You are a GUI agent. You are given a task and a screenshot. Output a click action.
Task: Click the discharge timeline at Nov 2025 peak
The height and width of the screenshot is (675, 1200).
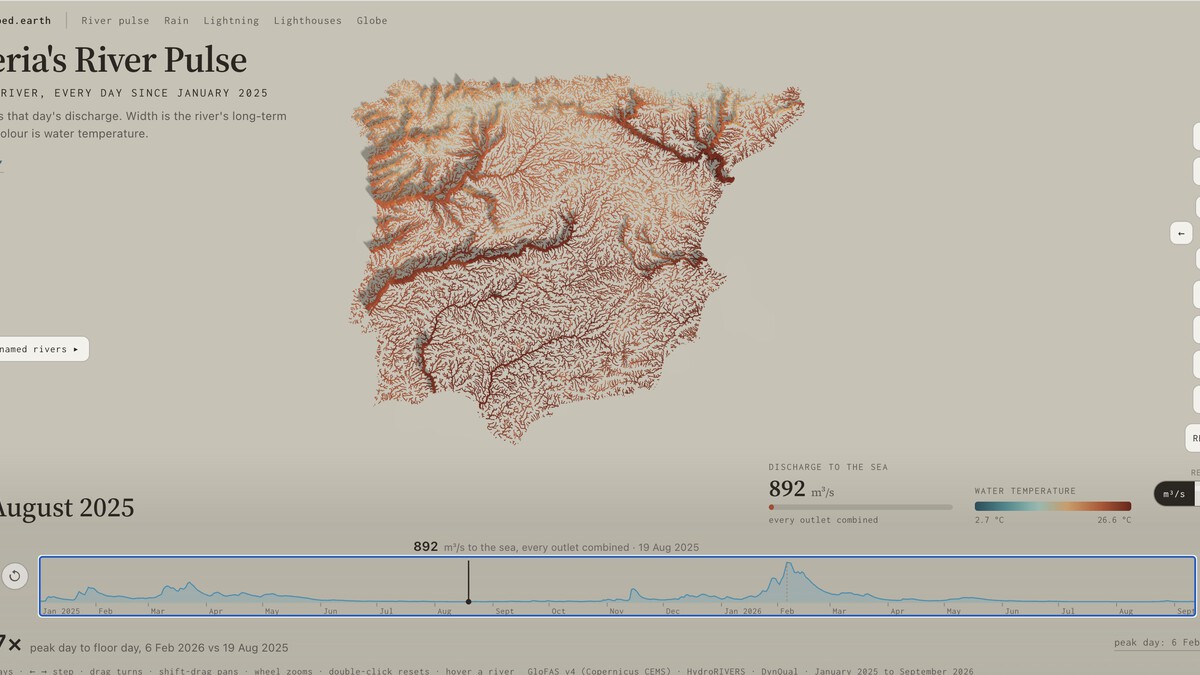point(633,590)
